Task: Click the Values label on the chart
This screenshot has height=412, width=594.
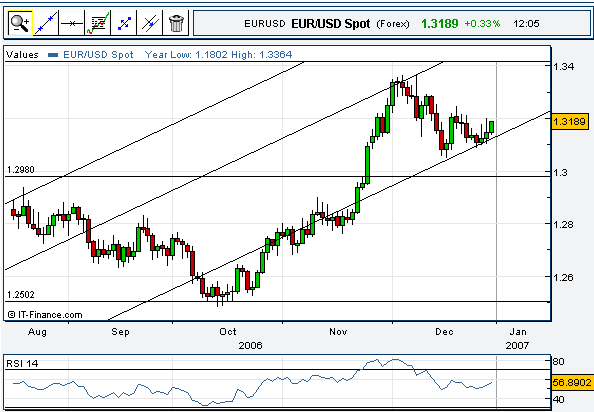Action: 22,55
